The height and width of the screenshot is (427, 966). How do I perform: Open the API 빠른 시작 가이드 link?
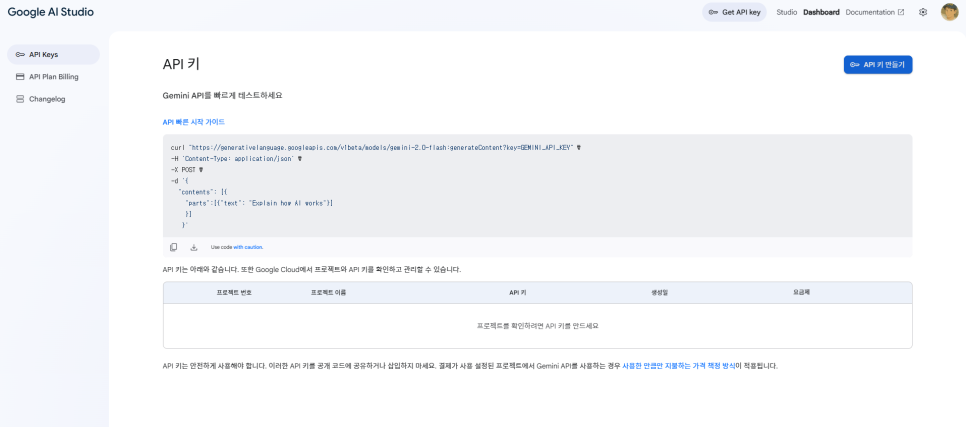(x=193, y=122)
